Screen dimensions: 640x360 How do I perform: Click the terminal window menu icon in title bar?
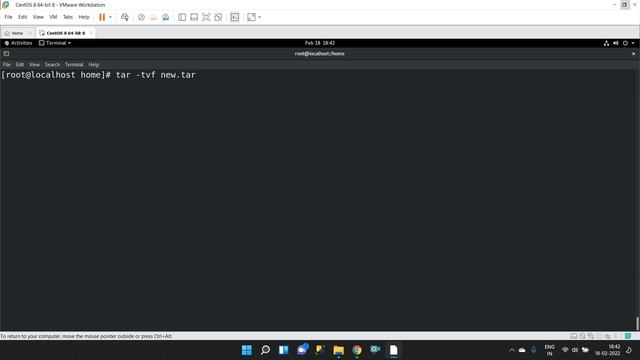[x=6, y=53]
